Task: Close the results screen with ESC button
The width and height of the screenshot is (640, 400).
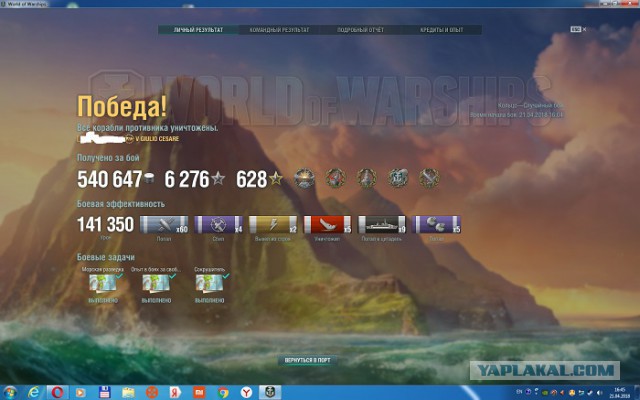Action: [x=578, y=29]
